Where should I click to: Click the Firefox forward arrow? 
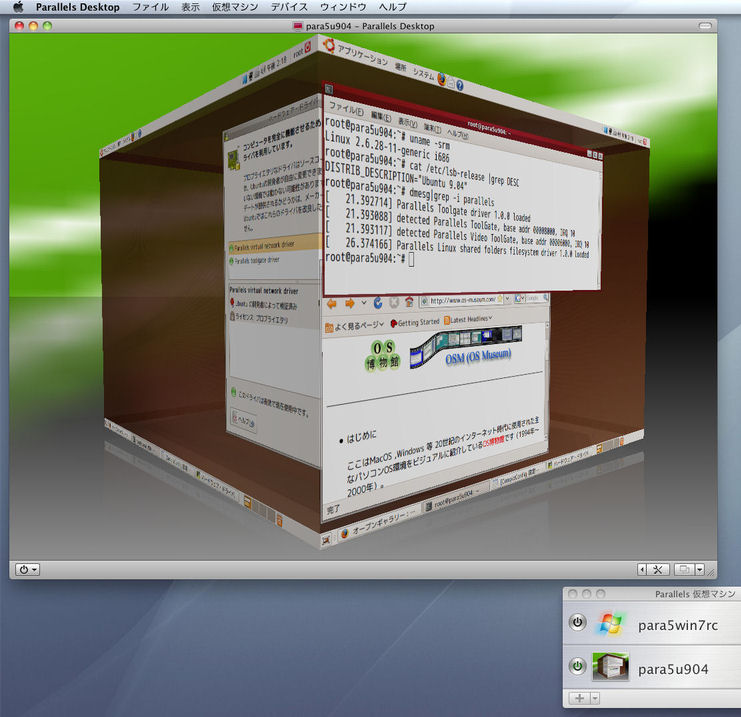350,303
